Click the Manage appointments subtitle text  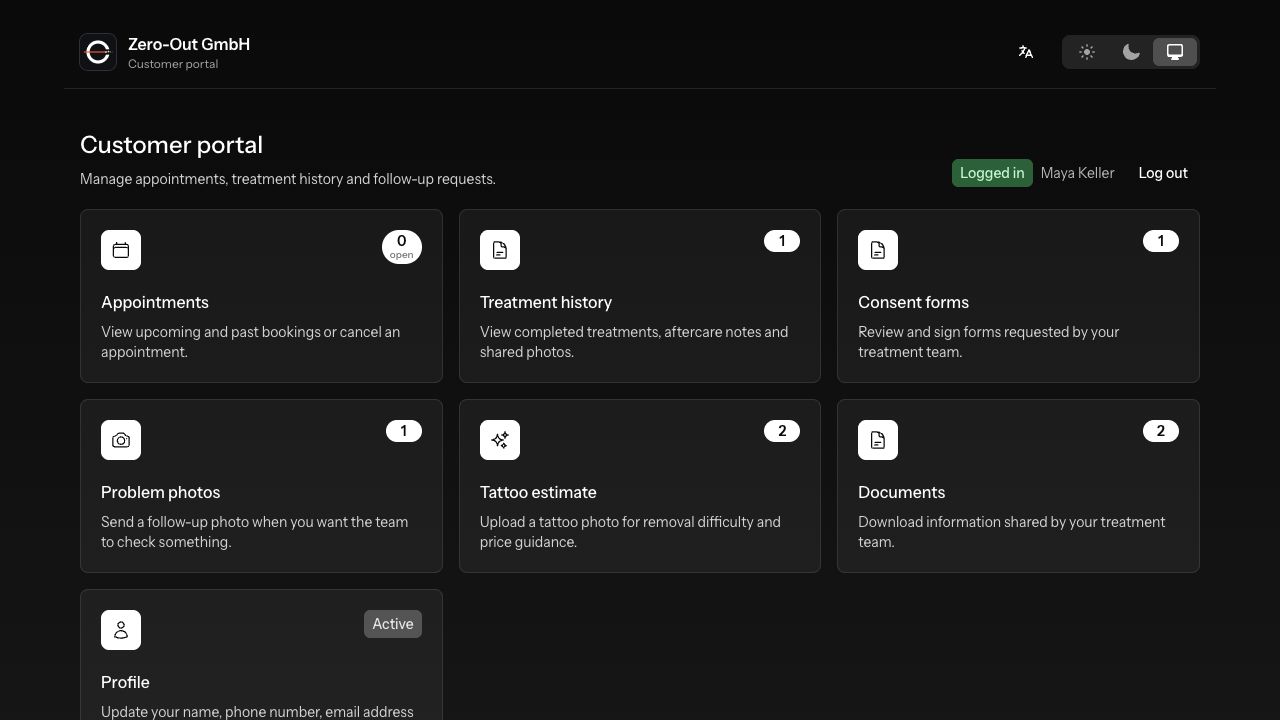[x=288, y=179]
